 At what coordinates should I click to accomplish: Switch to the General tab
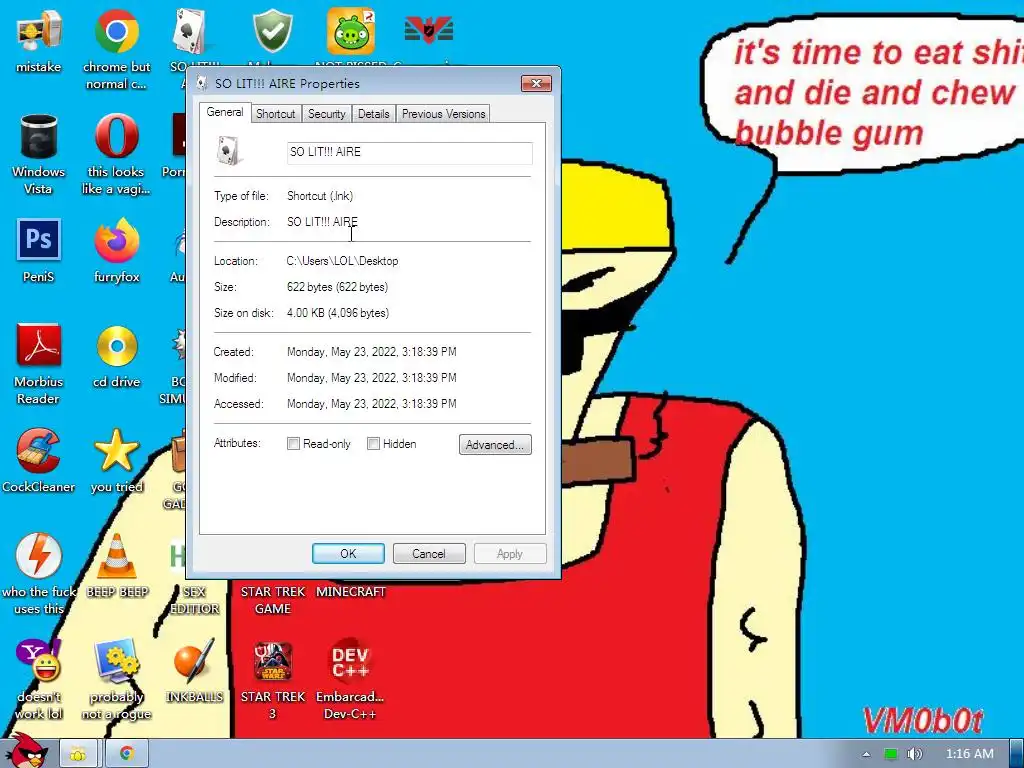[x=225, y=112]
